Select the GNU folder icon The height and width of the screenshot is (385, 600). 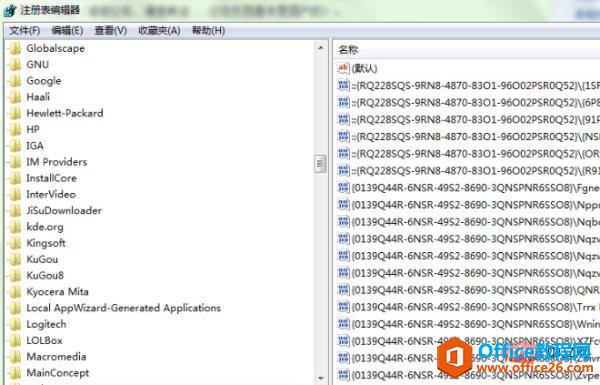click(15, 65)
